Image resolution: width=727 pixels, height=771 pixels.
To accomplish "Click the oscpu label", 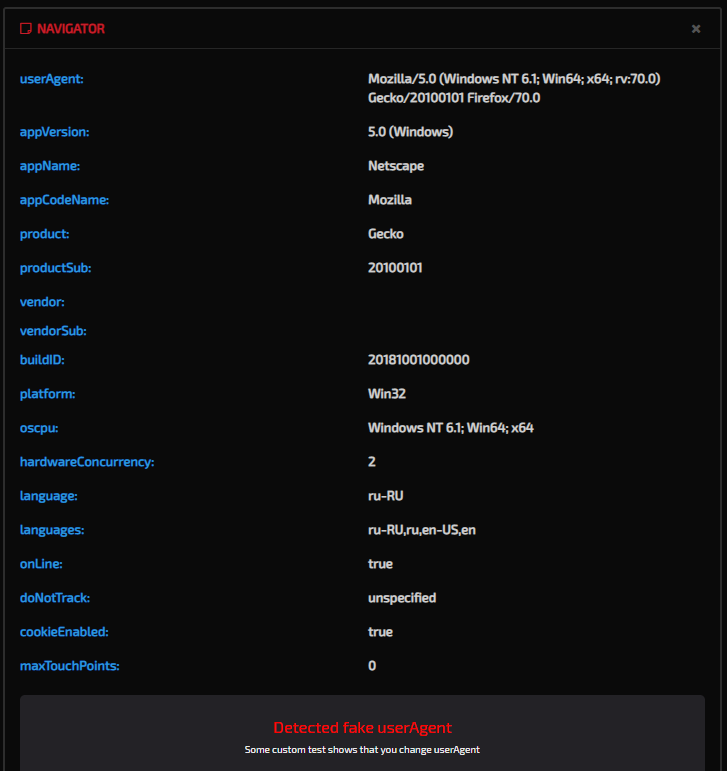I will [40, 428].
